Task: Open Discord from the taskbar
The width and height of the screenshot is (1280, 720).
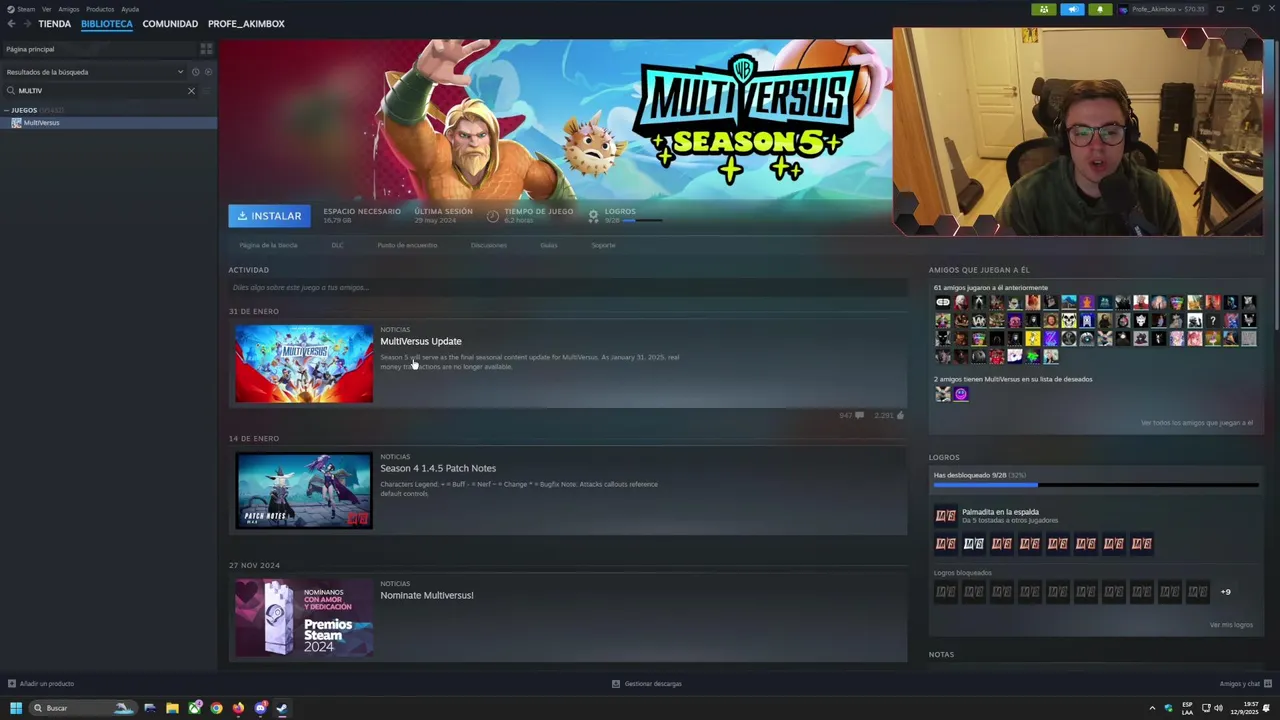Action: point(260,708)
